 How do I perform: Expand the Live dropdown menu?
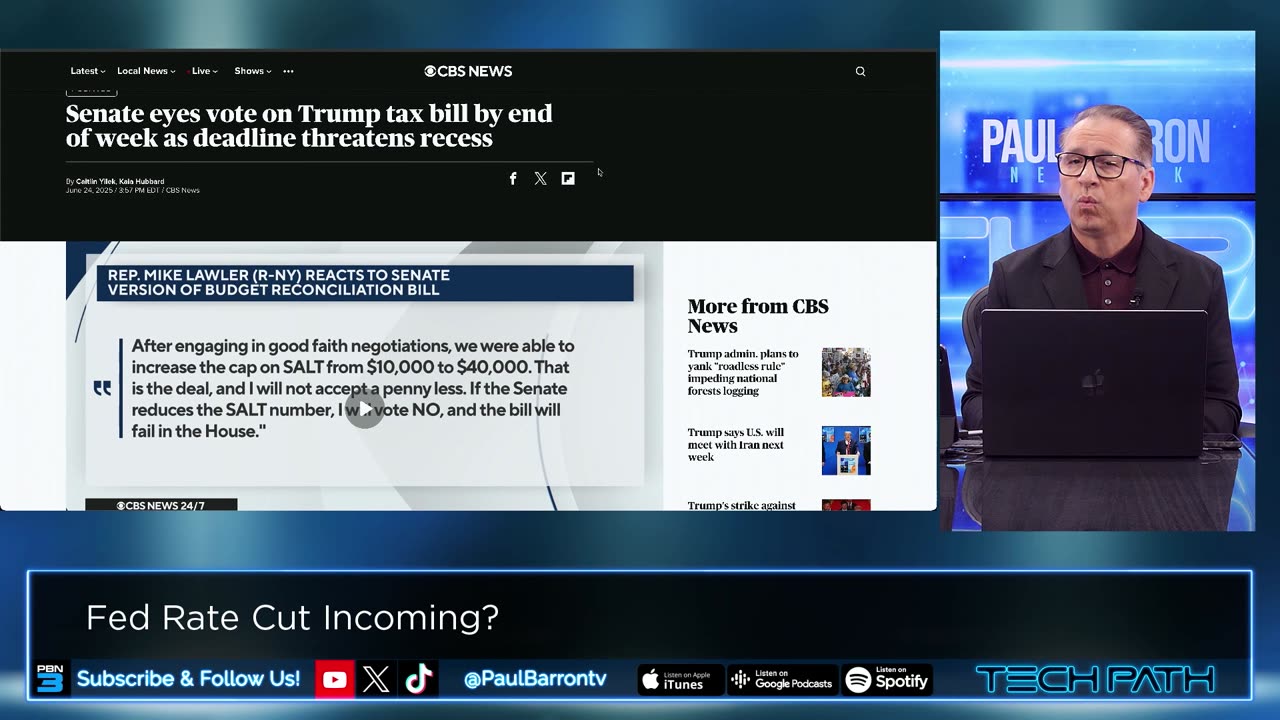(x=203, y=71)
